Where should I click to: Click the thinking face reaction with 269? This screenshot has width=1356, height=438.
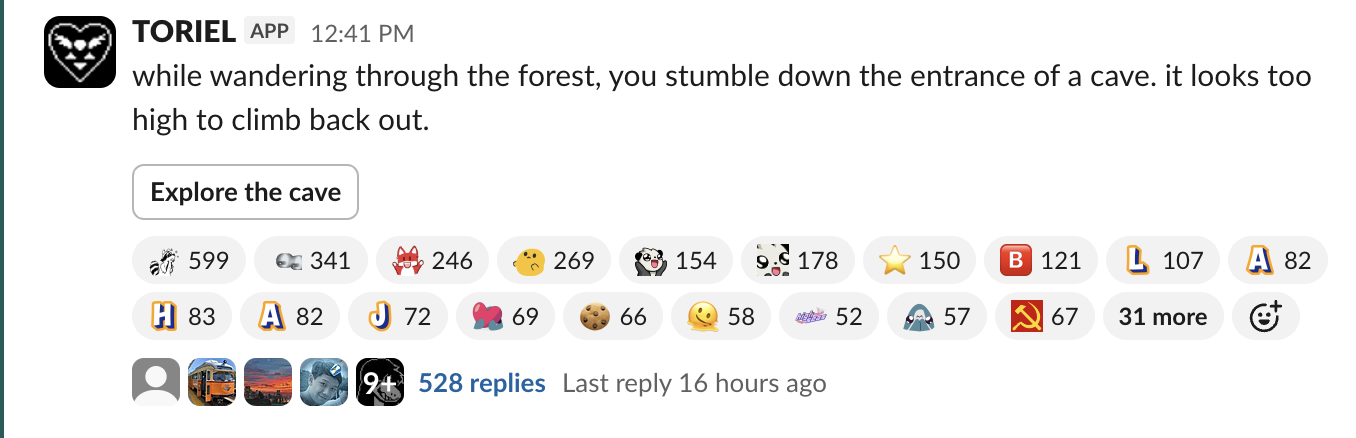pyautogui.click(x=553, y=261)
